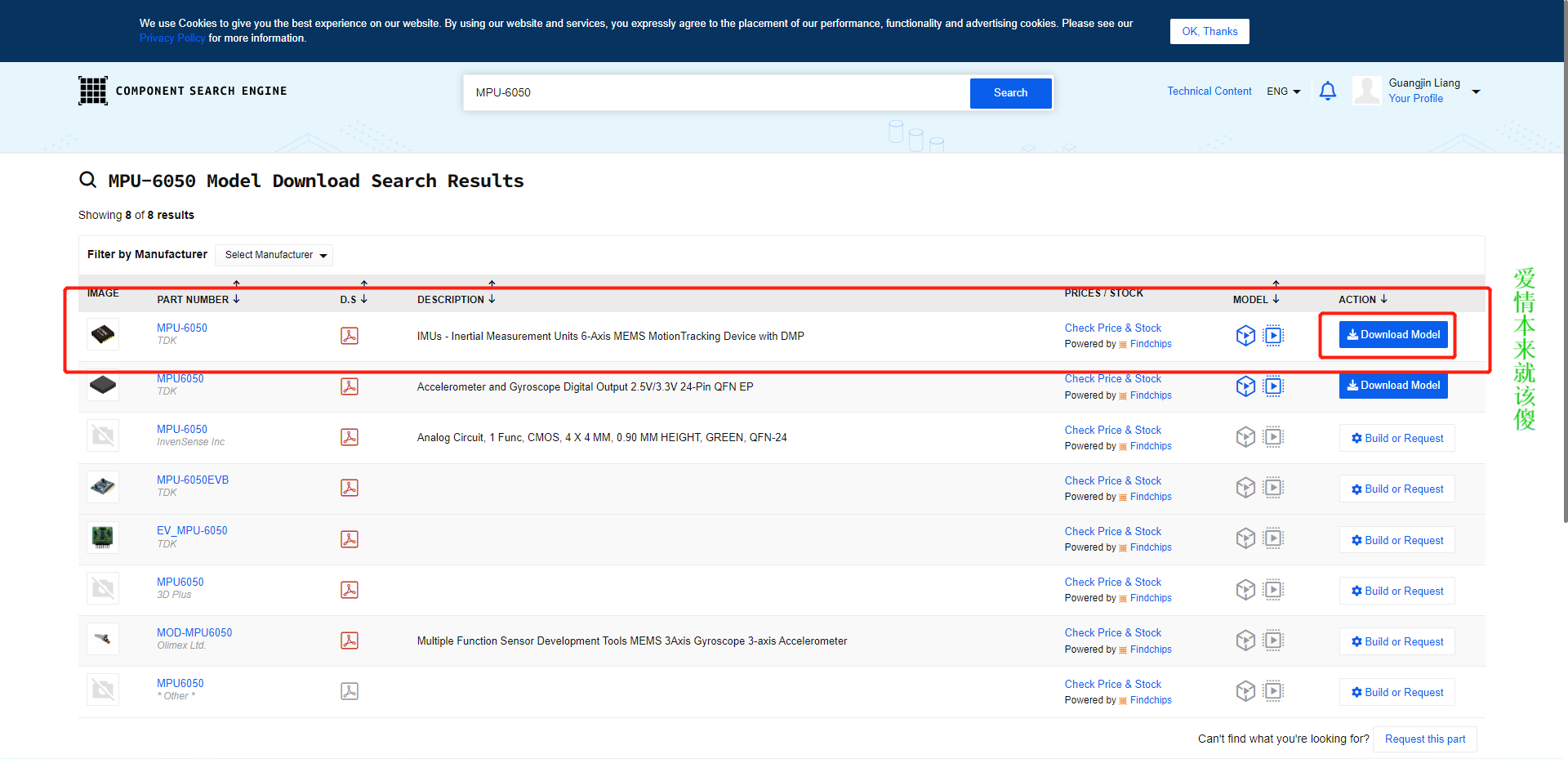Open EV_MPU-6050 part number link
Viewport: 1568px width, 759px height.
point(192,530)
